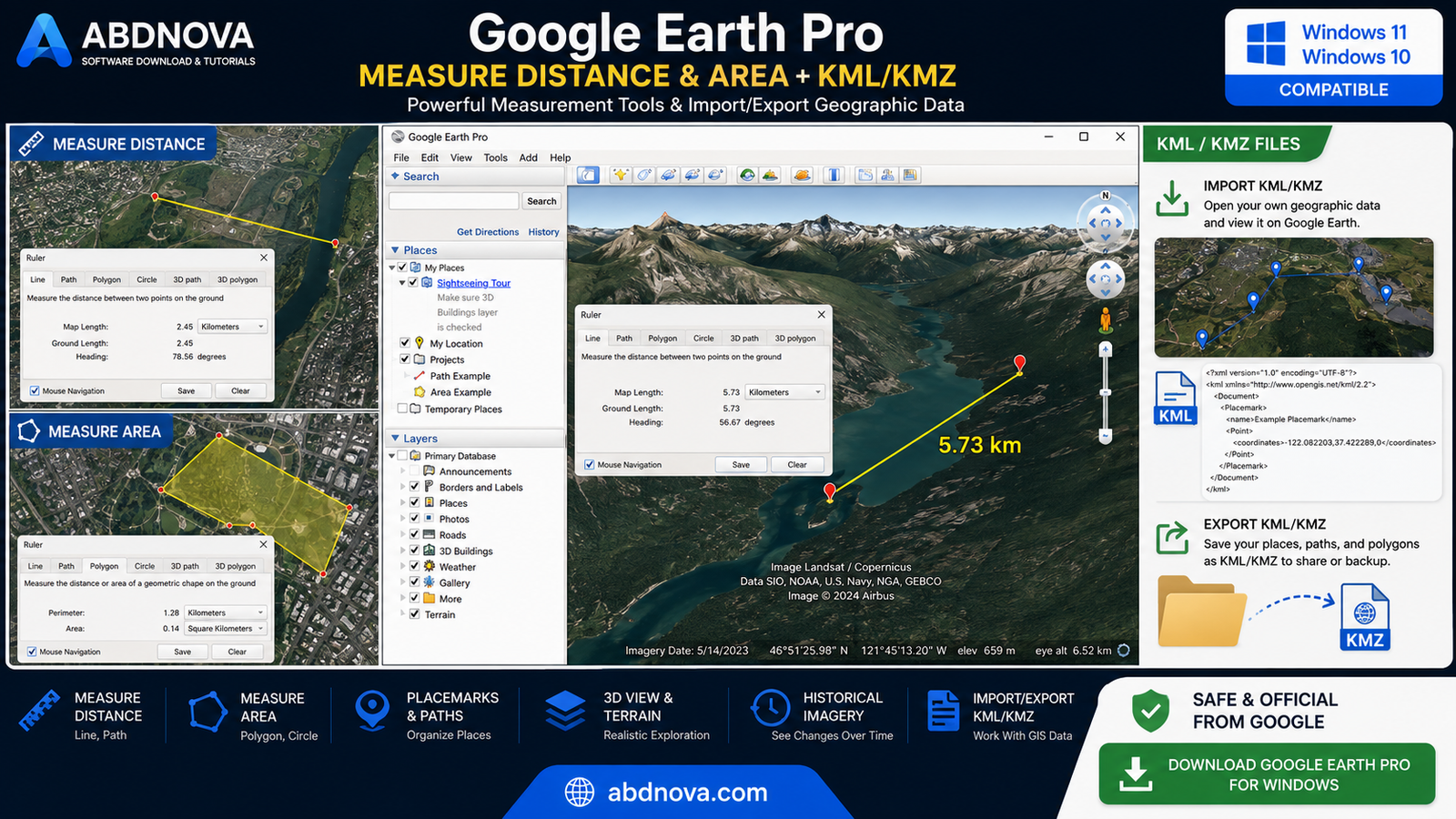Toggle the Borders and Labels layer checkbox
The height and width of the screenshot is (819, 1456).
[414, 487]
